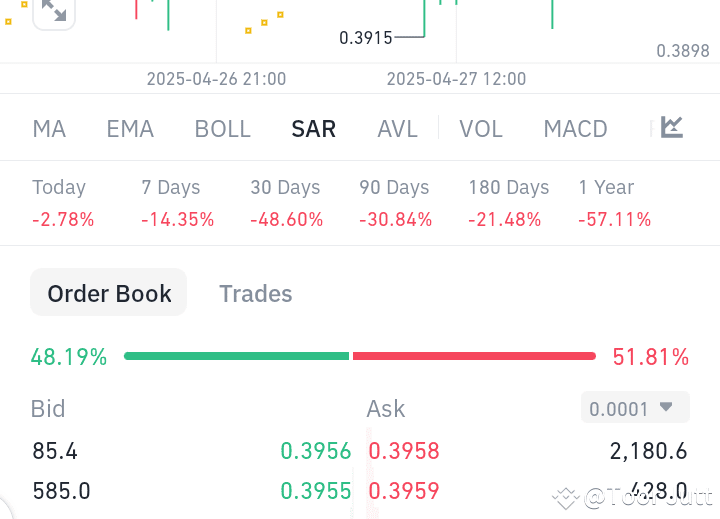The height and width of the screenshot is (519, 720).
Task: Expand chart to fullscreen with arrows icon
Action: [54, 11]
